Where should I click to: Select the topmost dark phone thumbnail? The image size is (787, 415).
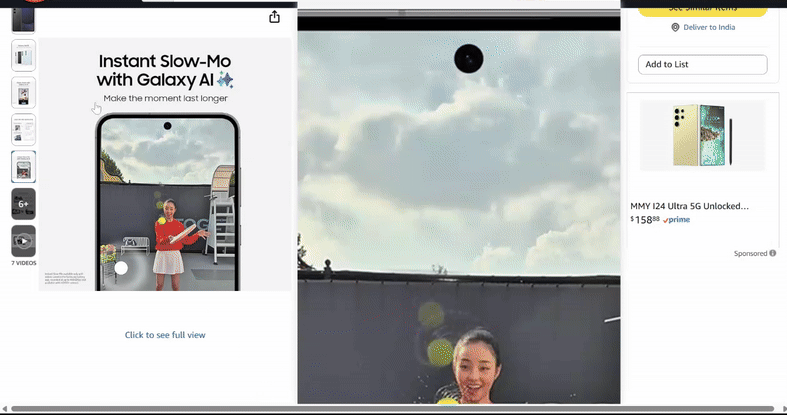23,18
